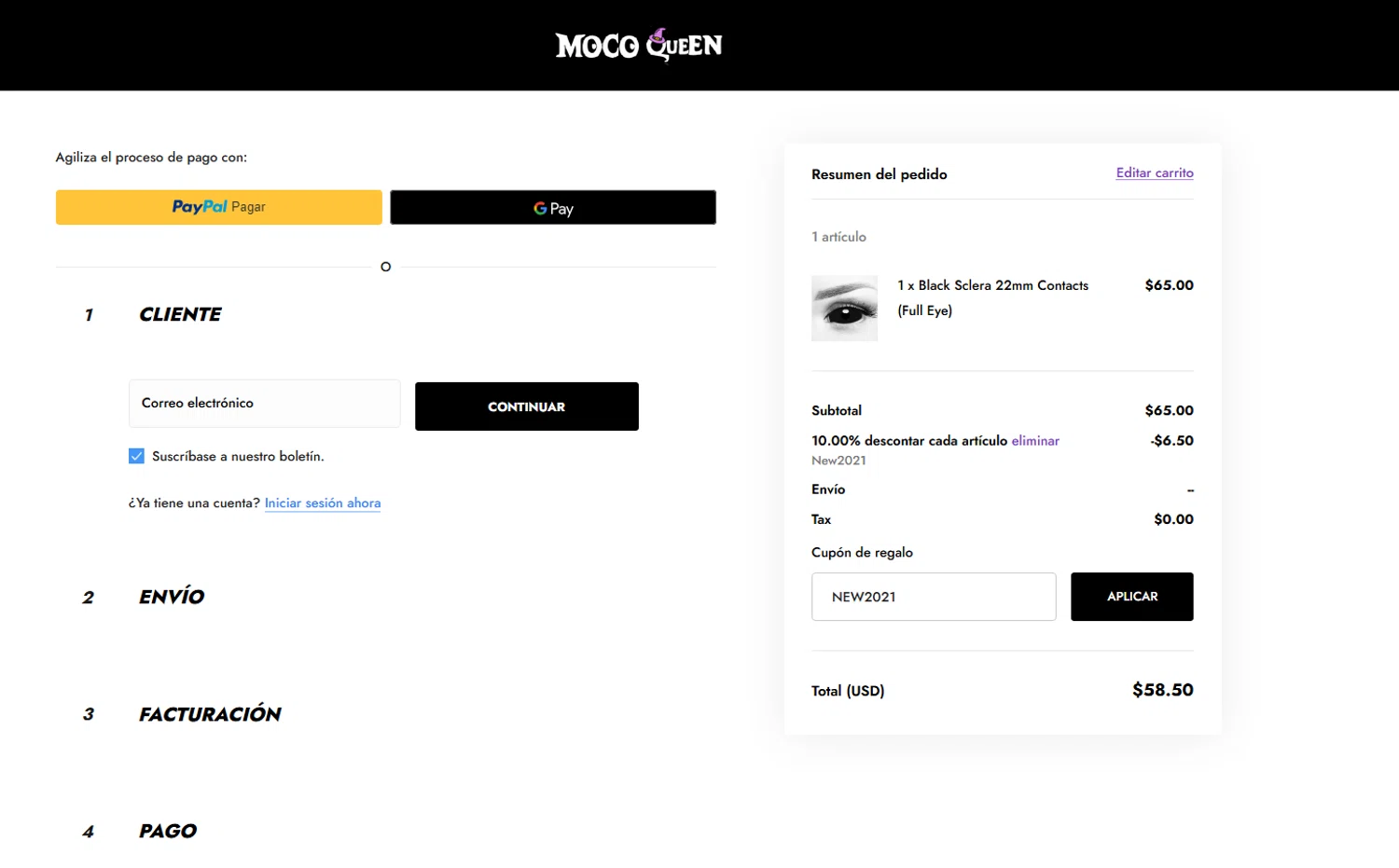Click the Black Sclera contacts product thumbnail
The width and height of the screenshot is (1399, 868).
pyautogui.click(x=844, y=309)
